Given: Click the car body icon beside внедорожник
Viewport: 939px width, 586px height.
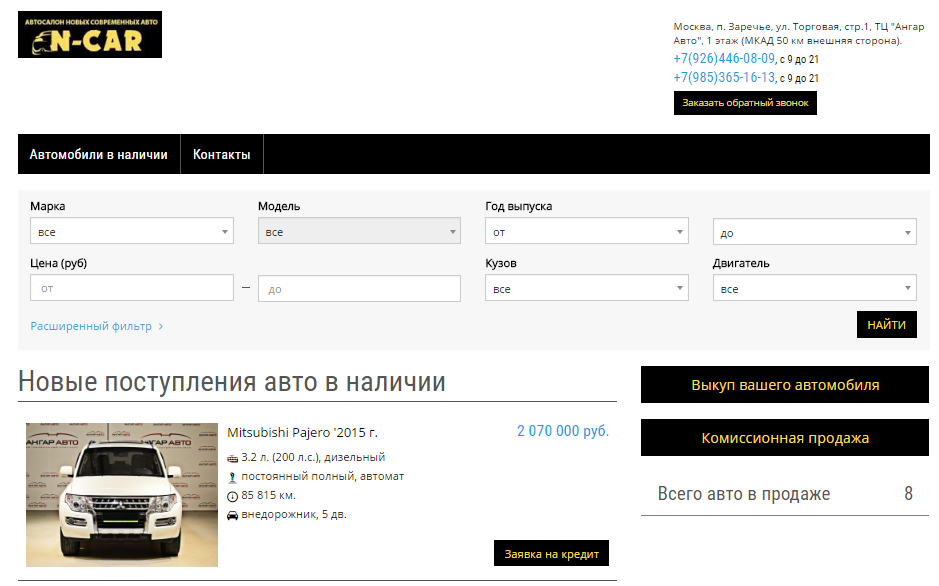Looking at the screenshot, I should click(x=232, y=515).
